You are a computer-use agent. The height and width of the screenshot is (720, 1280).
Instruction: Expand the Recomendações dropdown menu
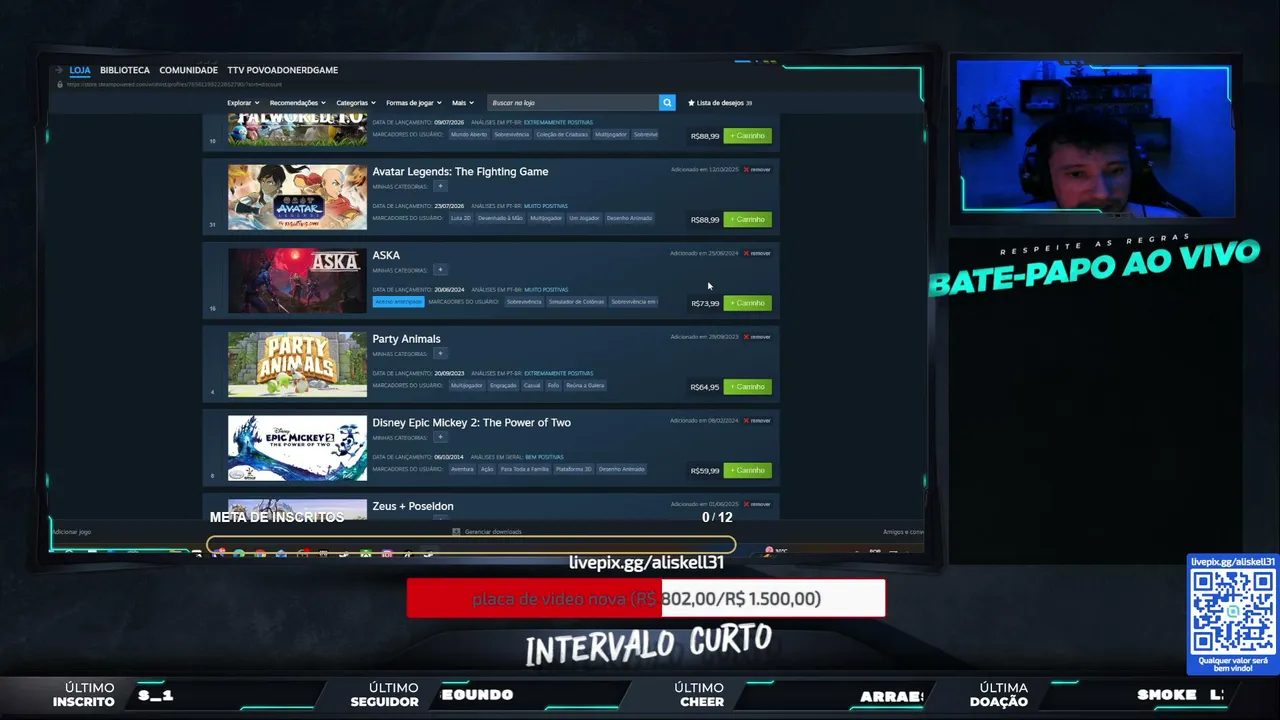tap(298, 103)
